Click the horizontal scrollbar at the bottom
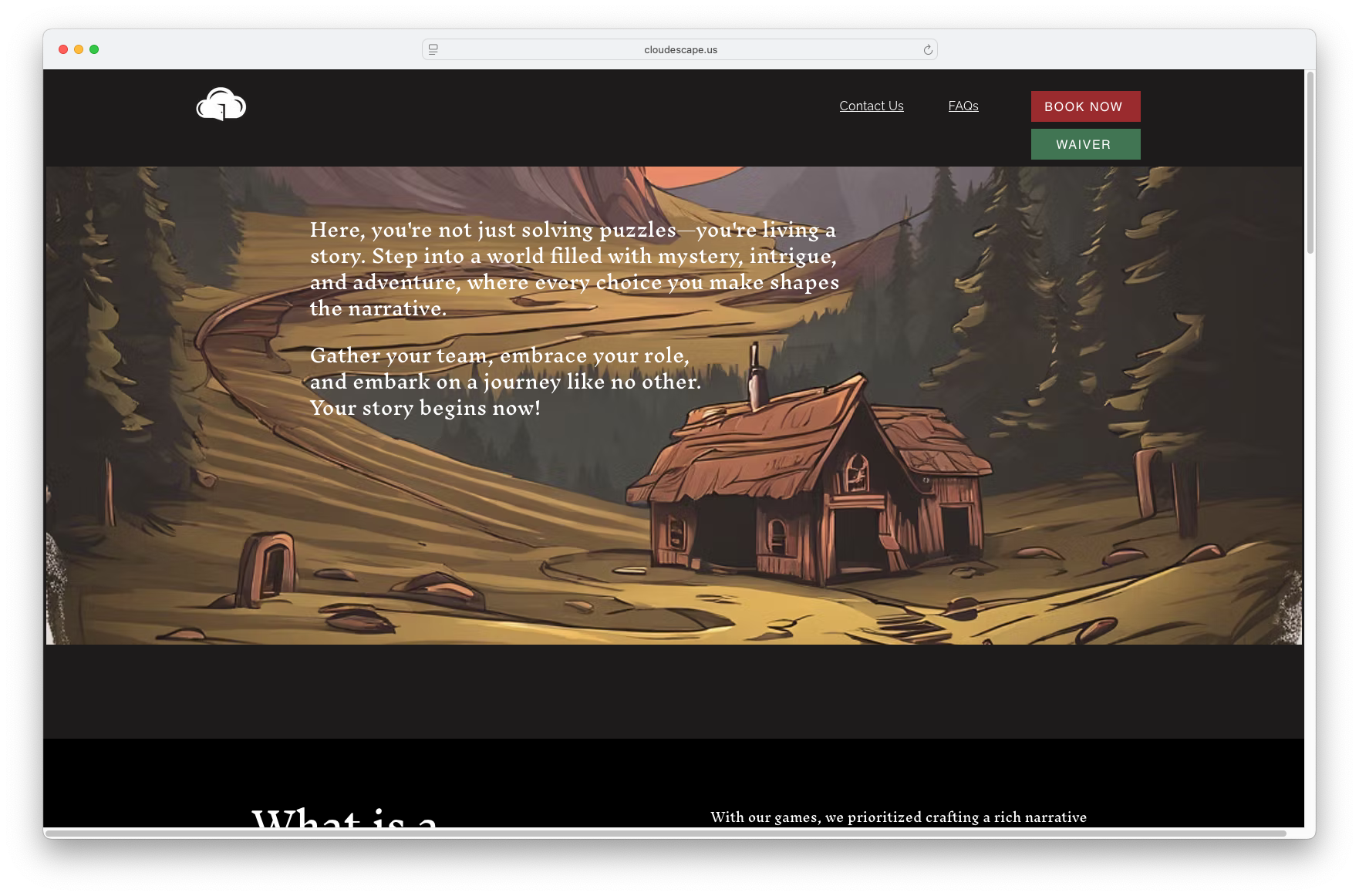The image size is (1359, 896). 665,833
